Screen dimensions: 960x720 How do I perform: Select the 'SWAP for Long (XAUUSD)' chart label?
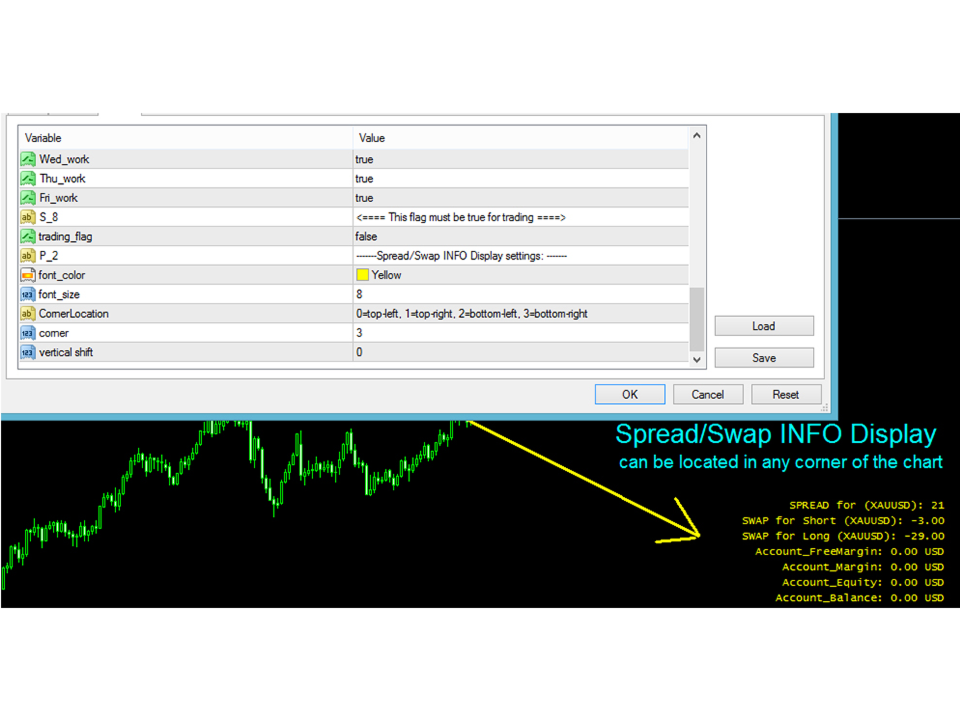pyautogui.click(x=843, y=536)
